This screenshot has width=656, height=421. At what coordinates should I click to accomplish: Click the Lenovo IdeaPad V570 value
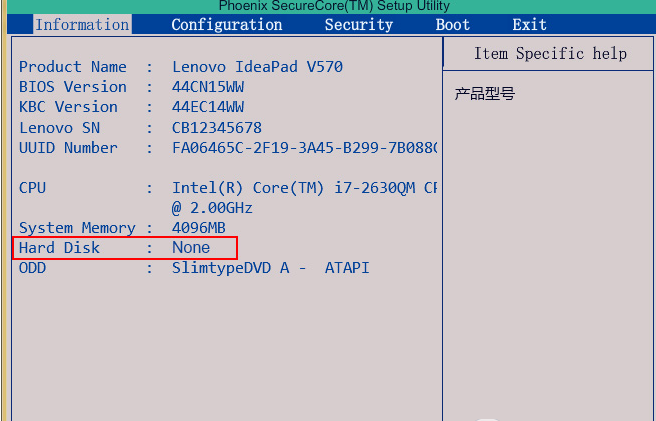click(257, 67)
